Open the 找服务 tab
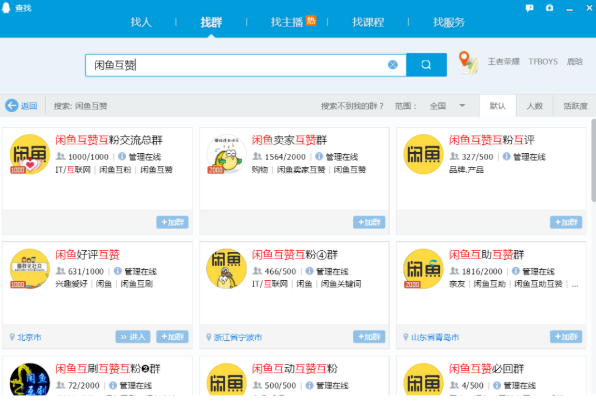Screen dimensions: 596x412 click(449, 22)
